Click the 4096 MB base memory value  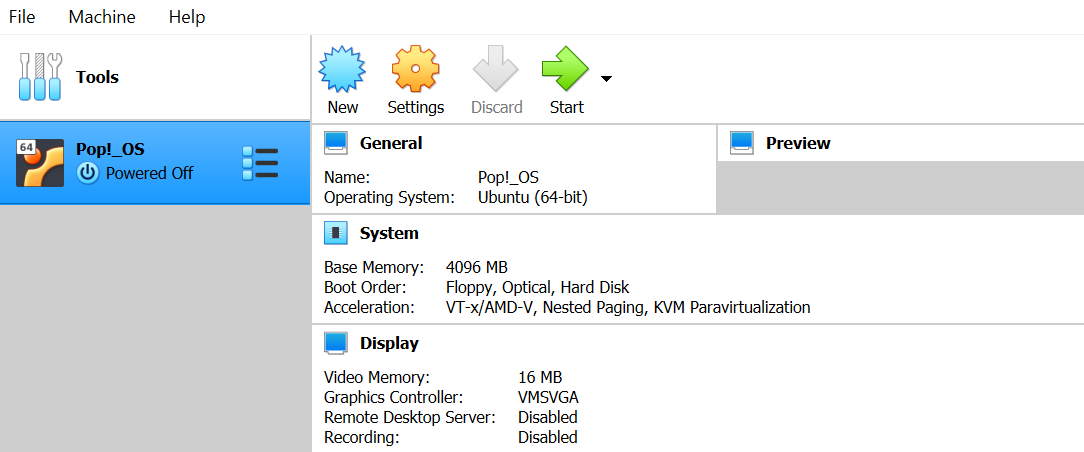click(x=477, y=267)
